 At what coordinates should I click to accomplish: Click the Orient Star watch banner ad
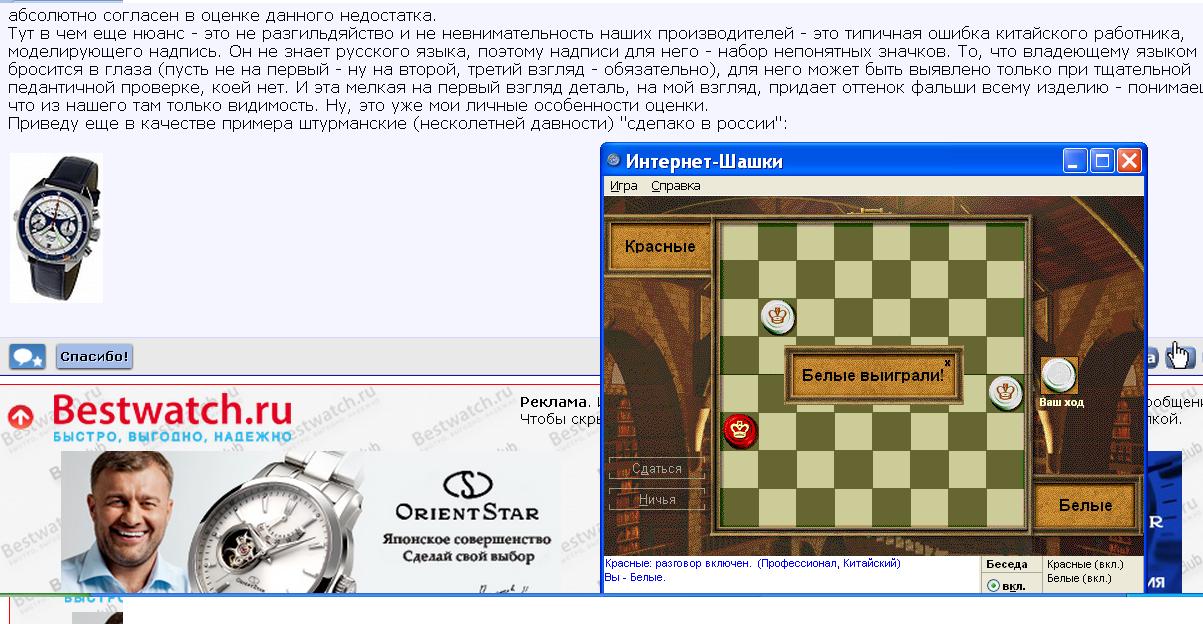[310, 522]
